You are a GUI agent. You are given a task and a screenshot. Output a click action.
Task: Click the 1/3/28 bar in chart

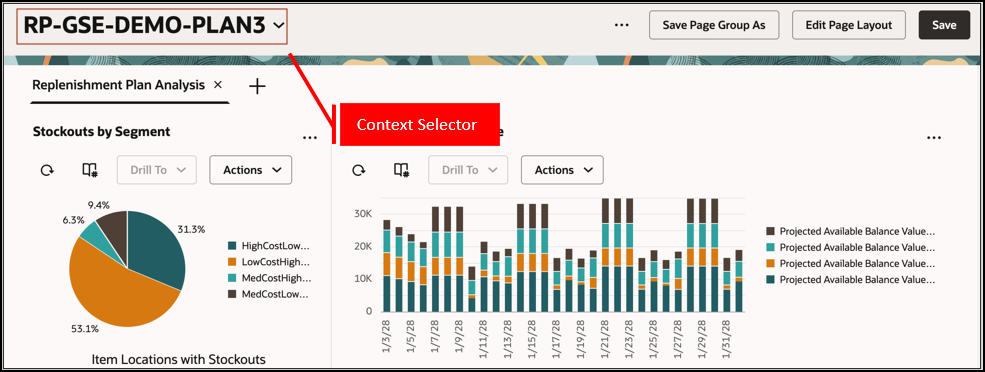[387, 266]
